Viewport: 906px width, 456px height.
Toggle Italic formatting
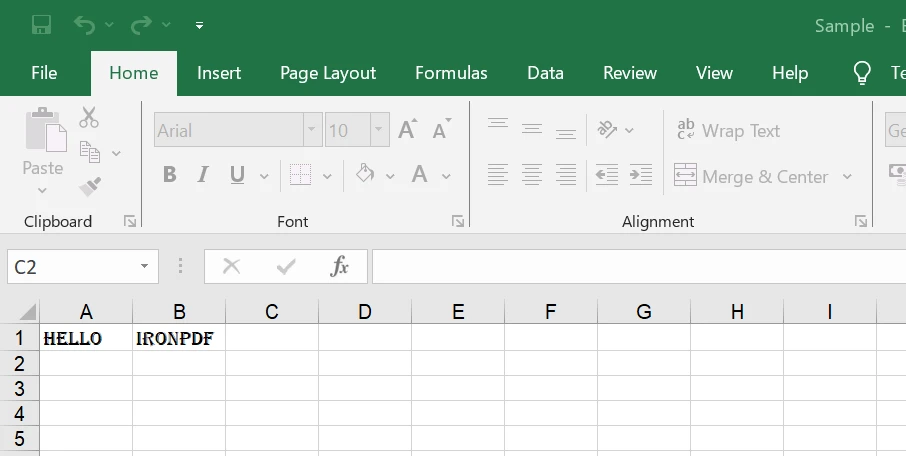[203, 176]
